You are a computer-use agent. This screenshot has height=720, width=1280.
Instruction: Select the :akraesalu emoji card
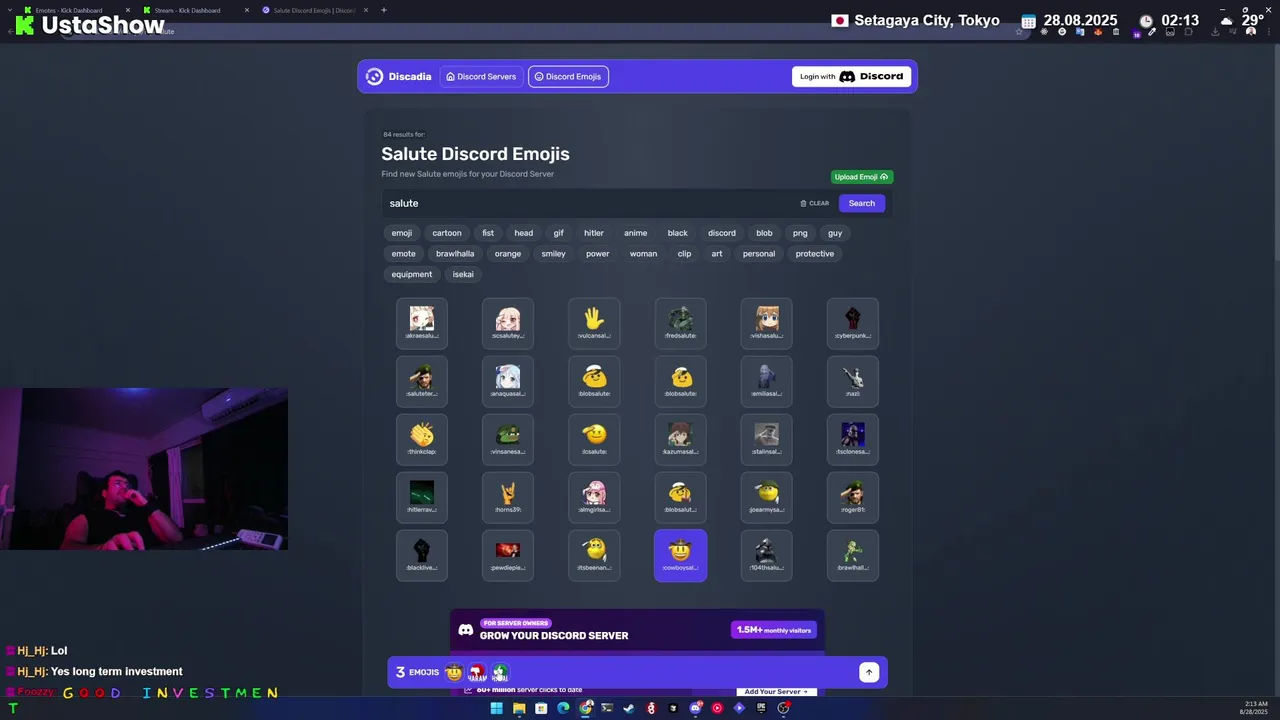click(x=422, y=323)
